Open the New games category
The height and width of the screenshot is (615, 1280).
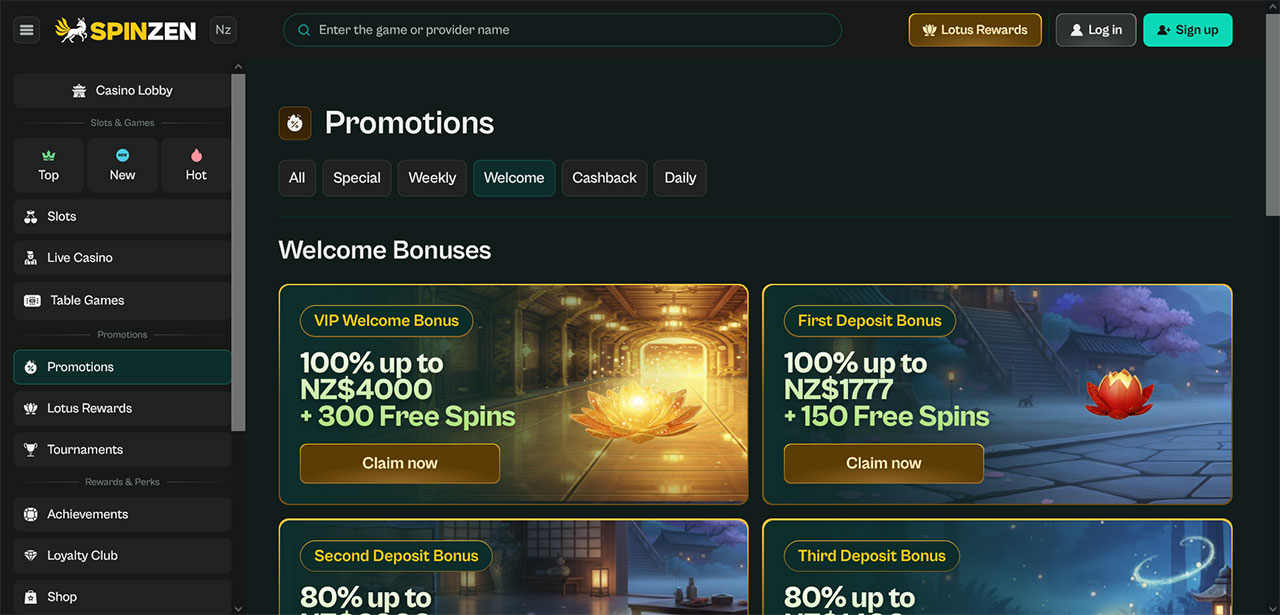pos(122,165)
